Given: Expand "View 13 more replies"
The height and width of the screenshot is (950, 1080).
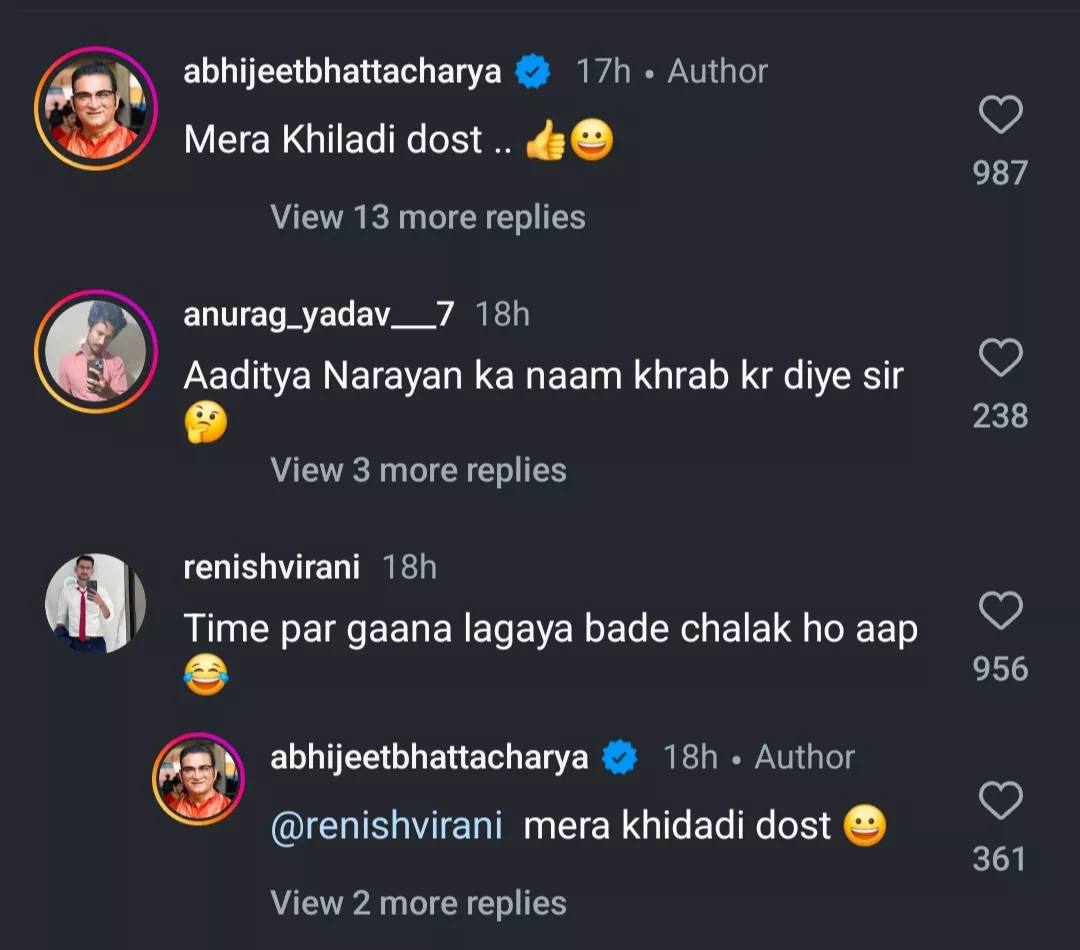Looking at the screenshot, I should click(428, 217).
